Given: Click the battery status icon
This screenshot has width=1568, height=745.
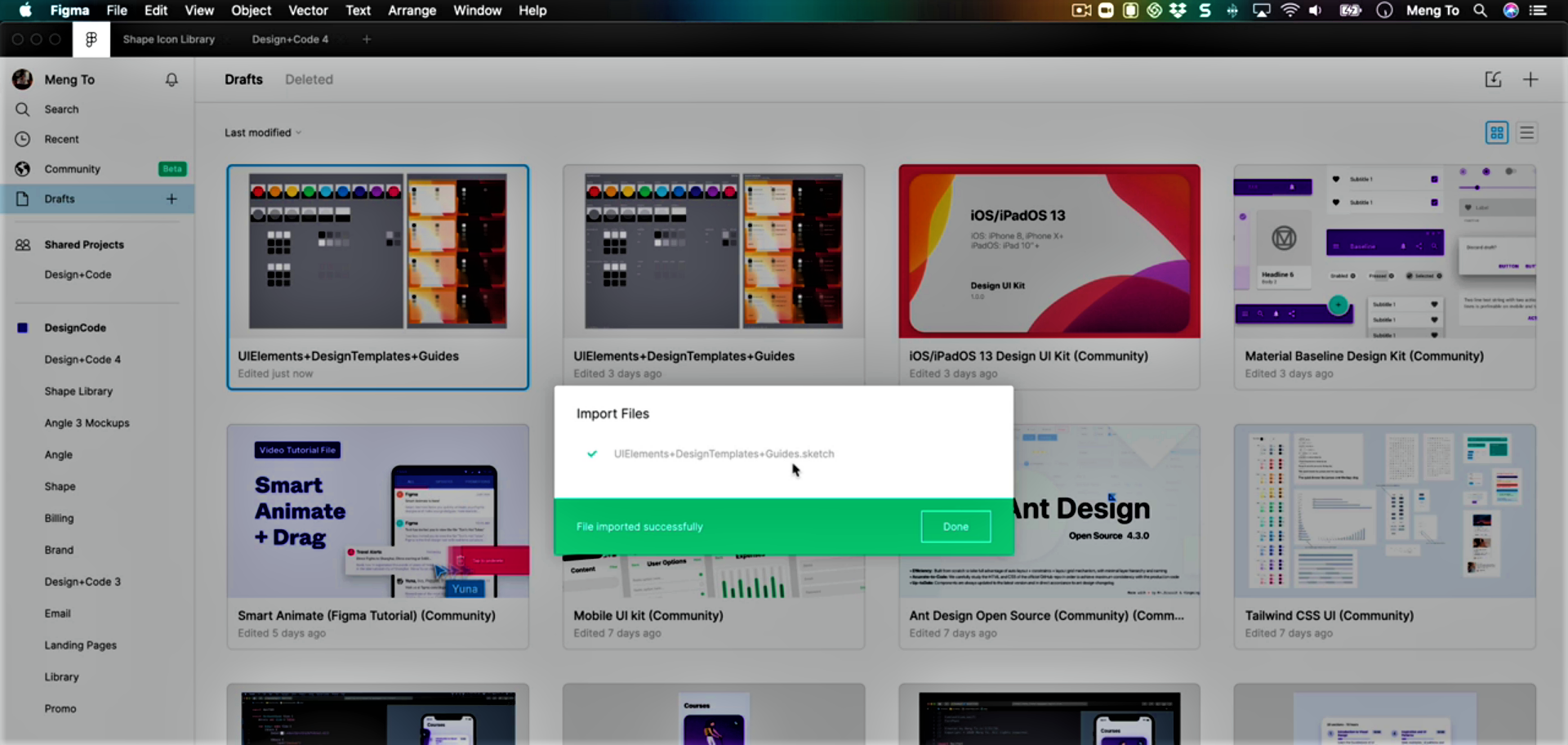Looking at the screenshot, I should pos(1351,11).
